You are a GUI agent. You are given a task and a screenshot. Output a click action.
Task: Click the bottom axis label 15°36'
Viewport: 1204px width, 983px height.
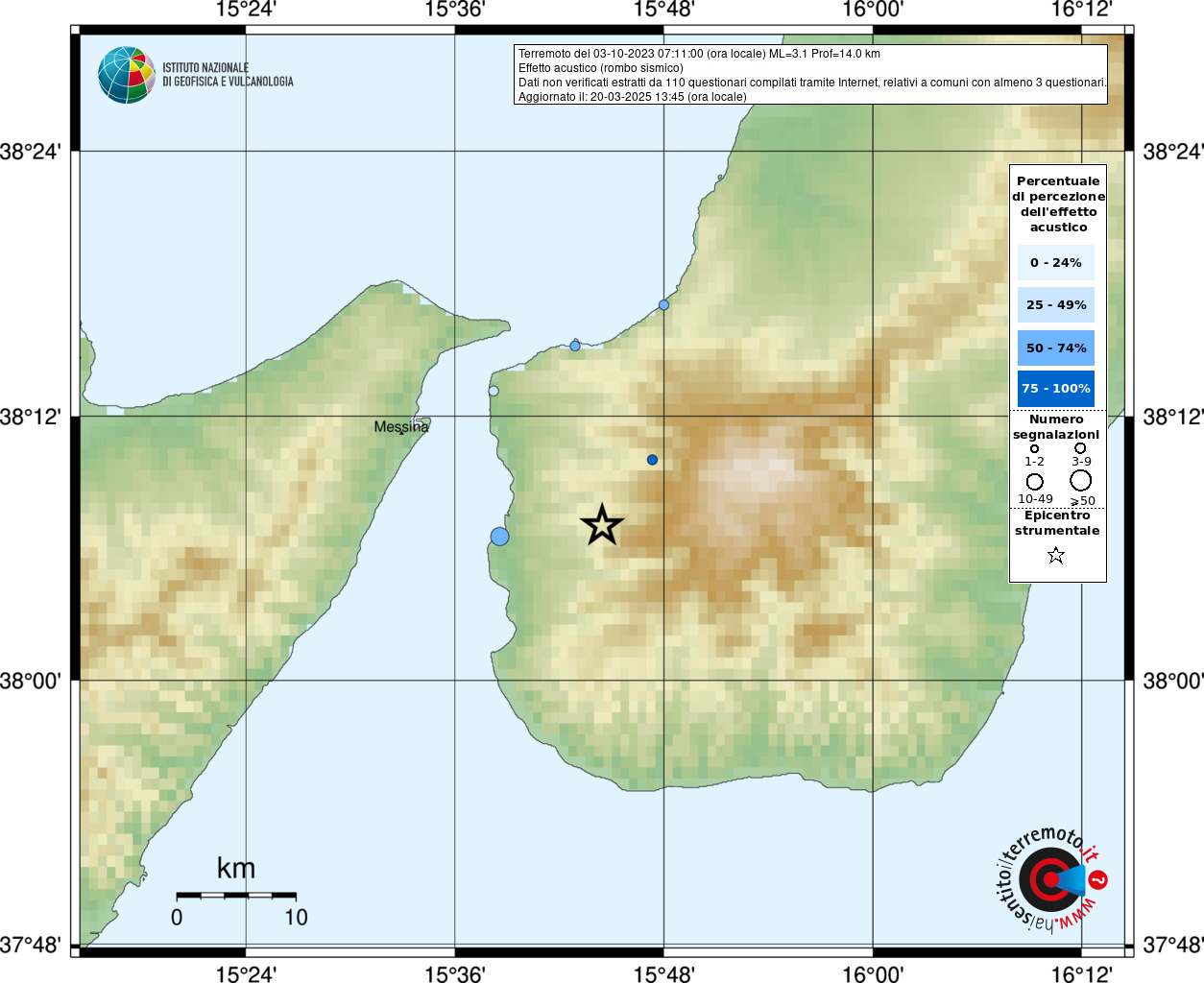pyautogui.click(x=455, y=974)
